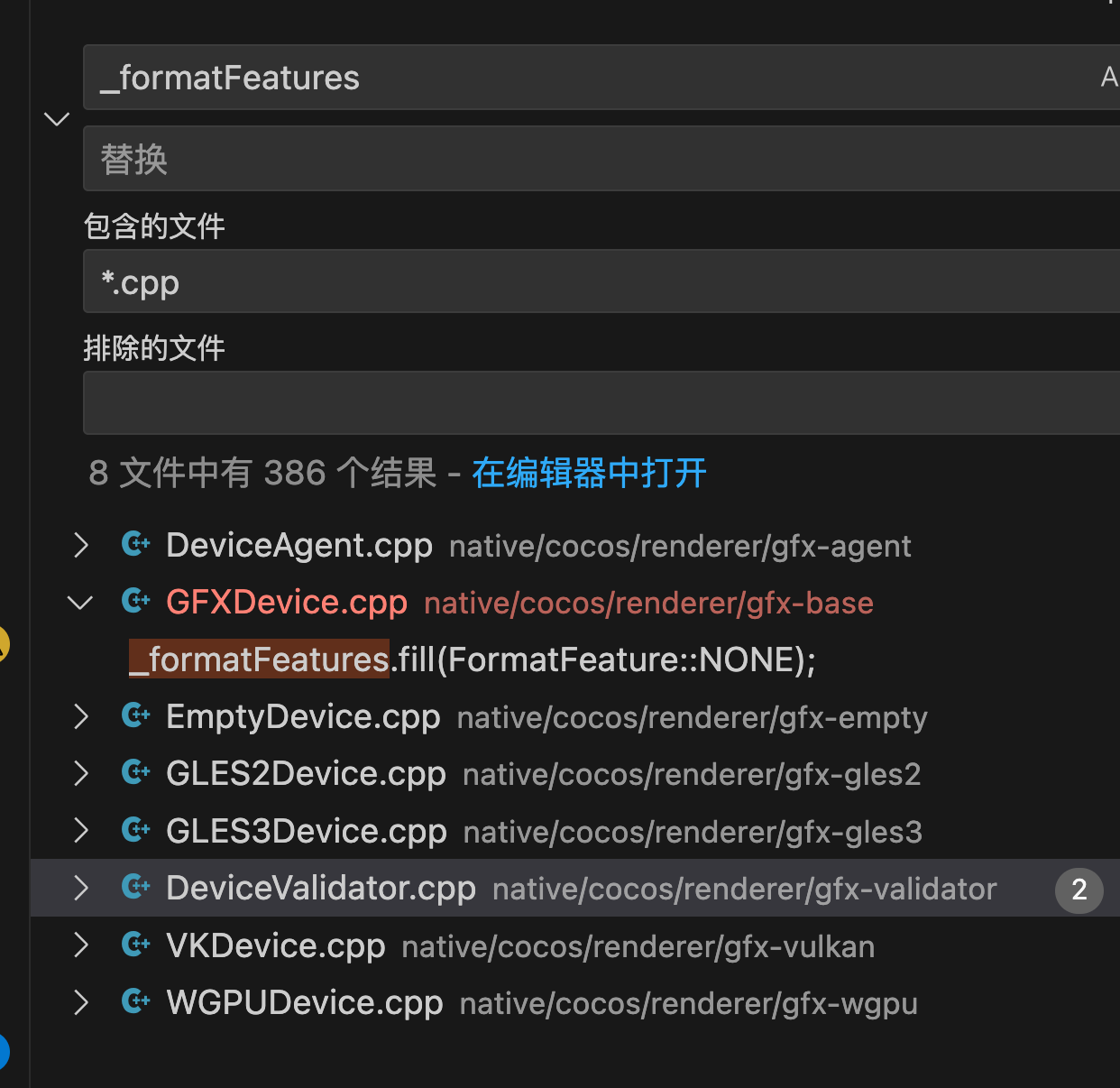
Task: Select the GLES3Device.cpp result entry
Action: click(x=307, y=831)
